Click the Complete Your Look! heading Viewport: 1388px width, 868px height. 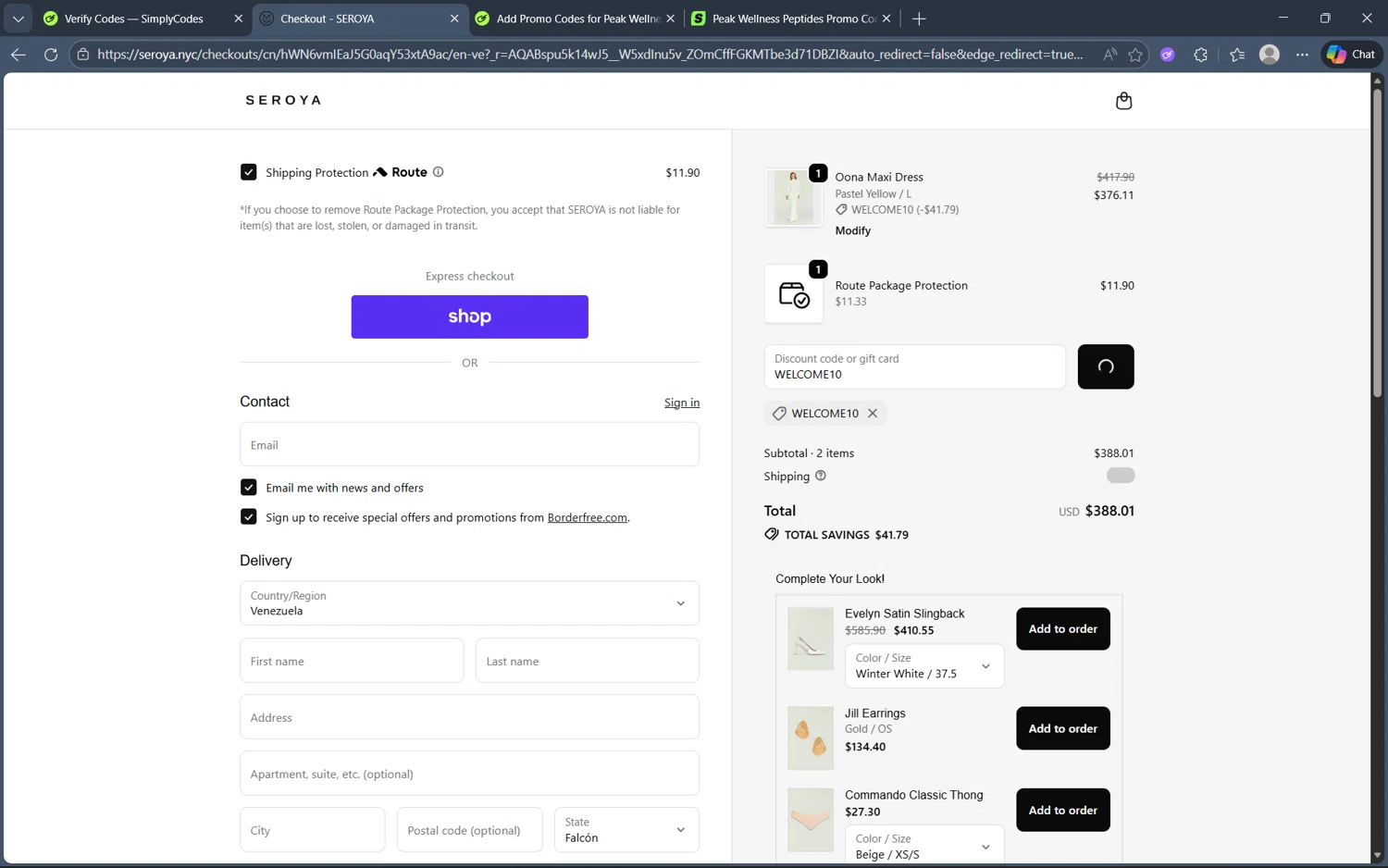click(x=829, y=579)
